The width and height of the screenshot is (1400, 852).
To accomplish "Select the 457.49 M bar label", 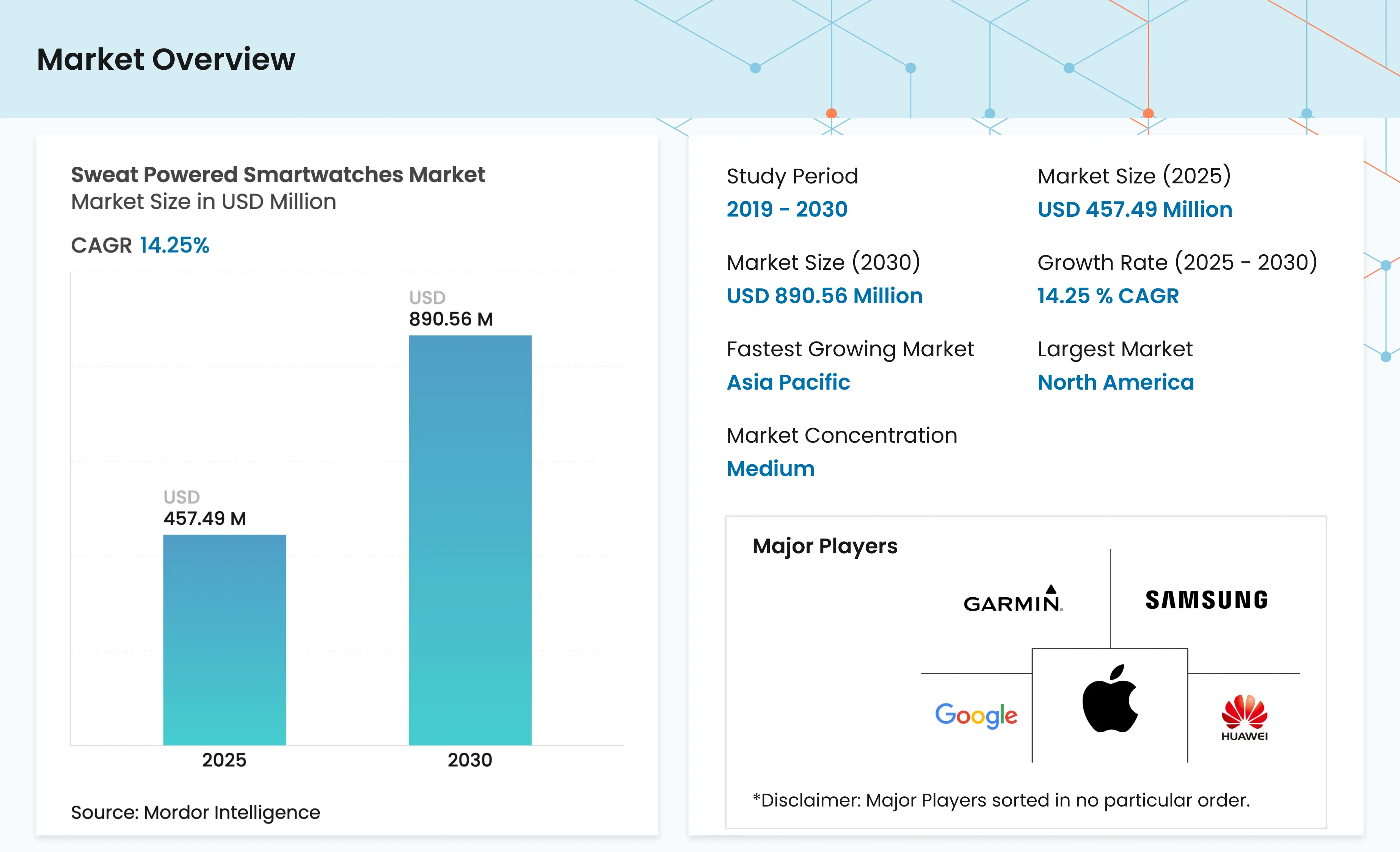I will pos(204,518).
